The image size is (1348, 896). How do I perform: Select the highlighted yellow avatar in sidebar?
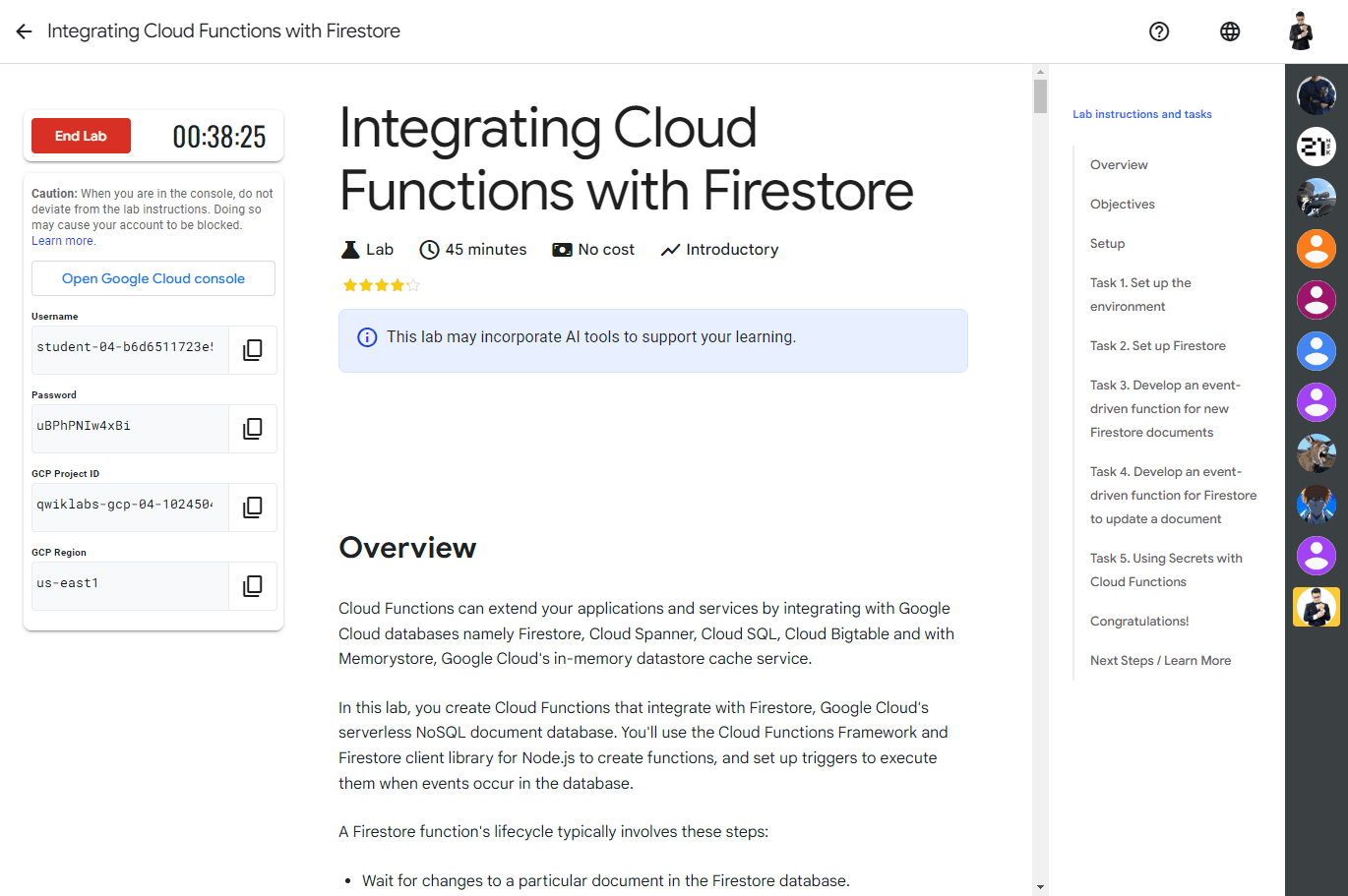1316,607
